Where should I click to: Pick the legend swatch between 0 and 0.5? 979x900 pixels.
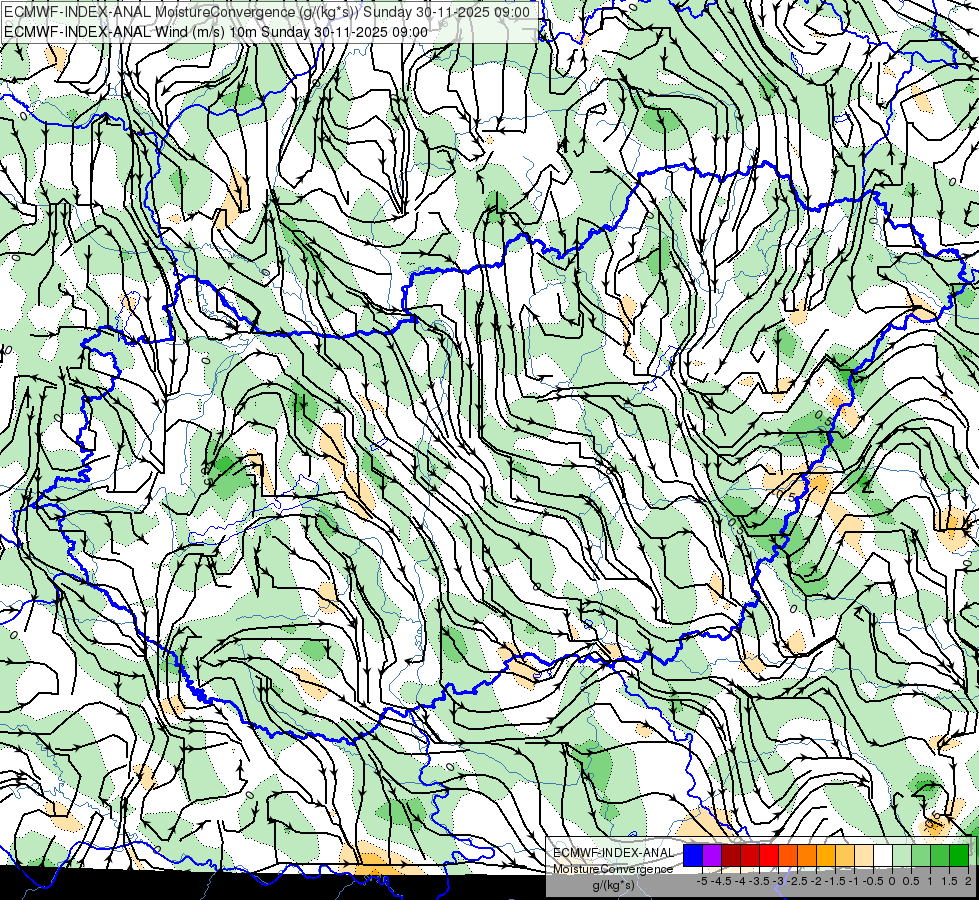point(902,856)
